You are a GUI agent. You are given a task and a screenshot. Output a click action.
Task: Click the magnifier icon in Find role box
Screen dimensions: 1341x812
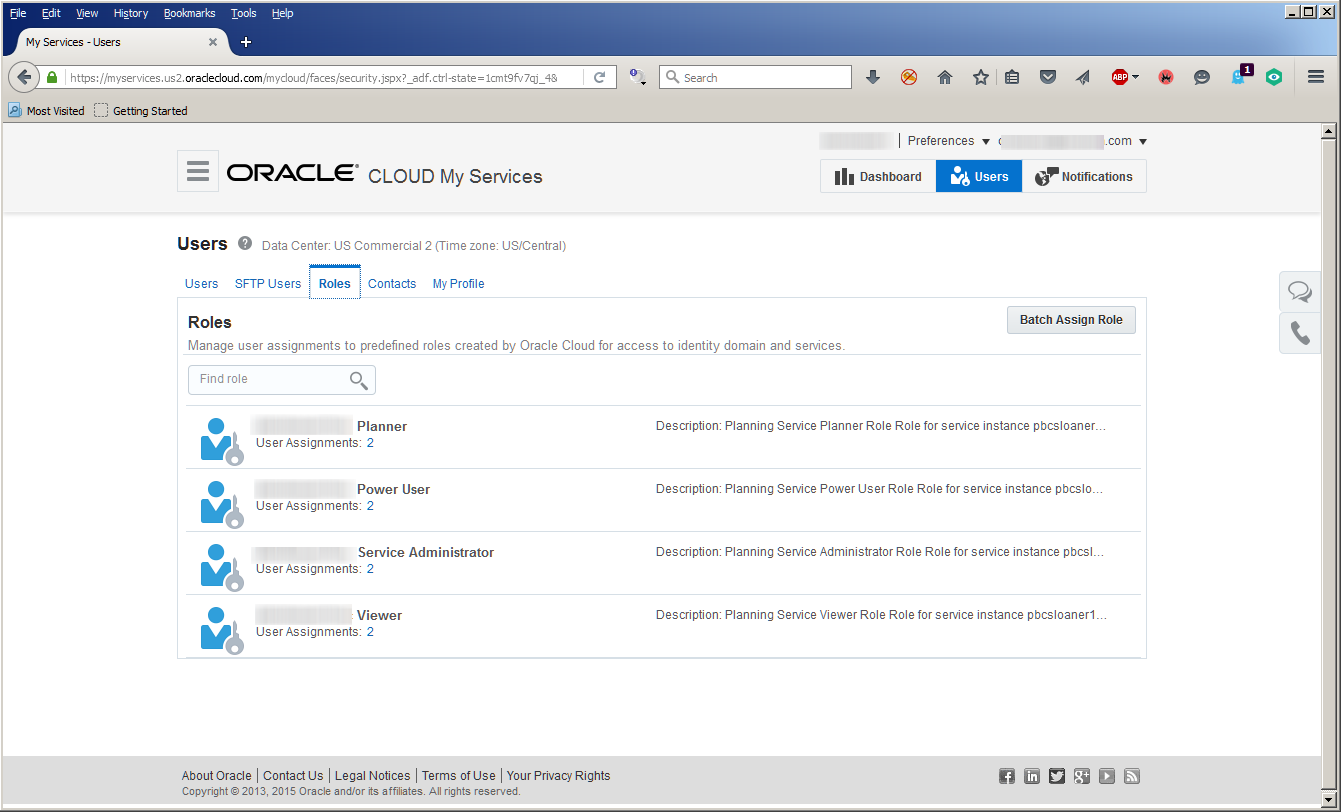[359, 380]
